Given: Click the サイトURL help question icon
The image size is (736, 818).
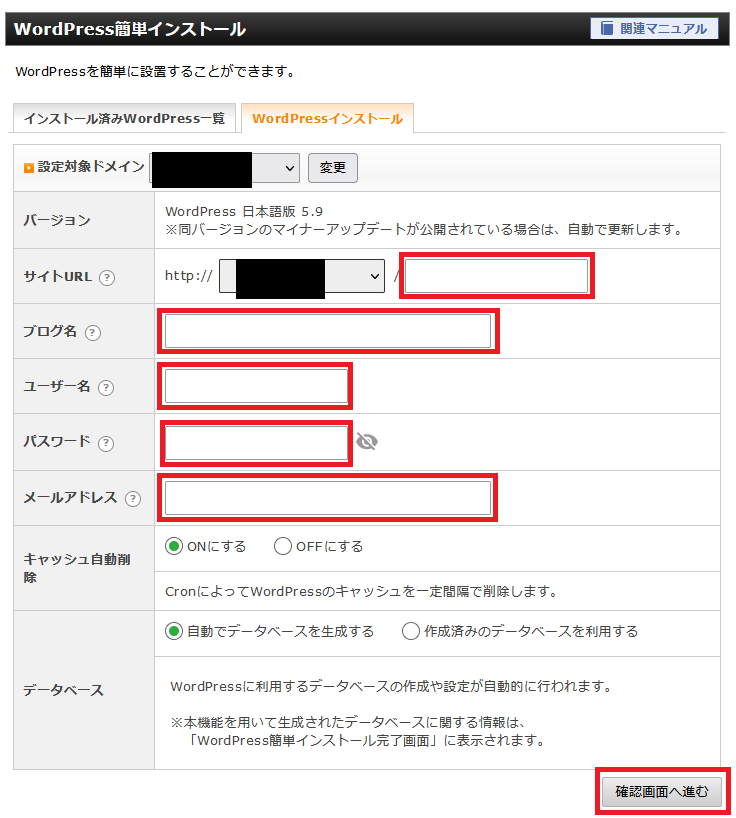Looking at the screenshot, I should pos(107,278).
